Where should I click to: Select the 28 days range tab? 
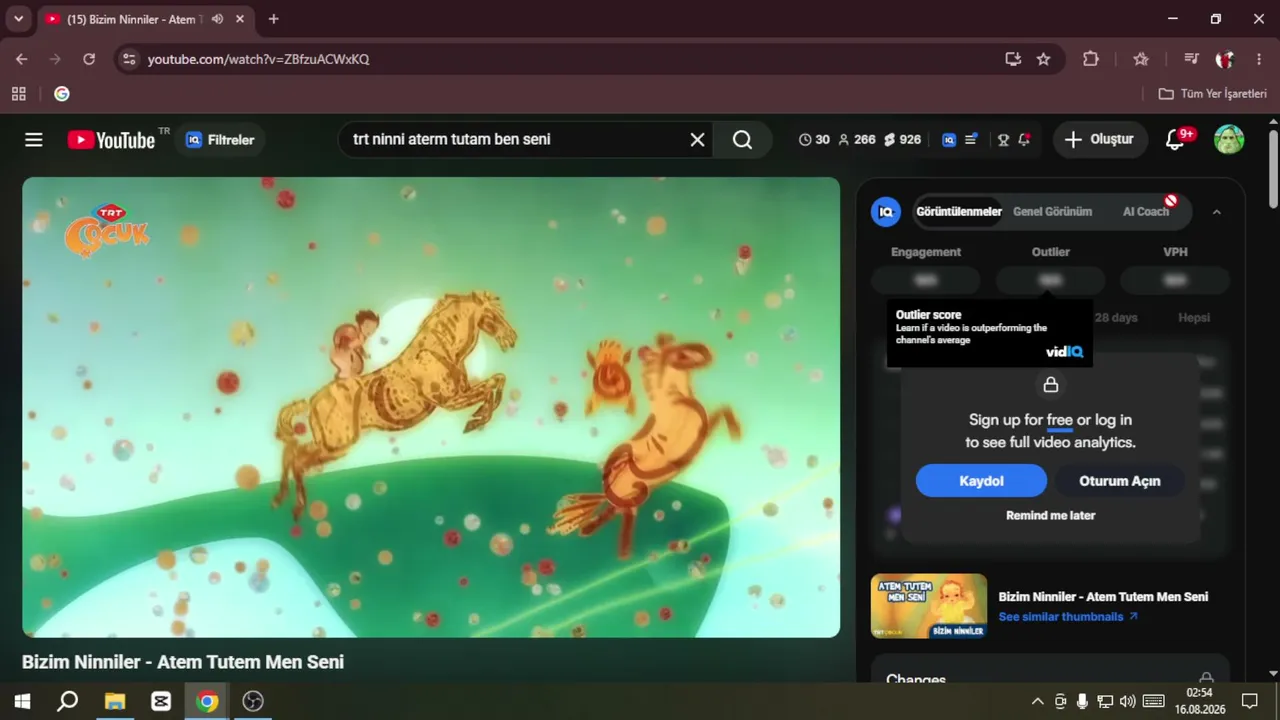click(1116, 318)
